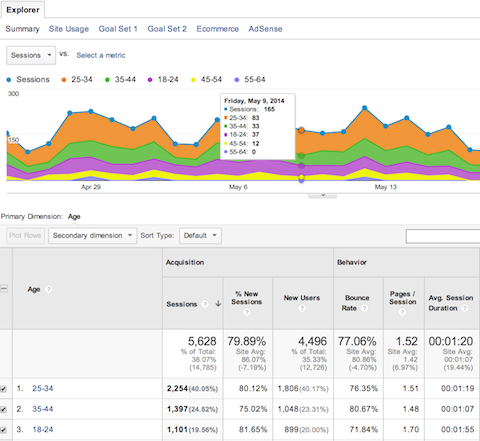Open the Goal Set 1 tab
The image size is (480, 441).
118,29
